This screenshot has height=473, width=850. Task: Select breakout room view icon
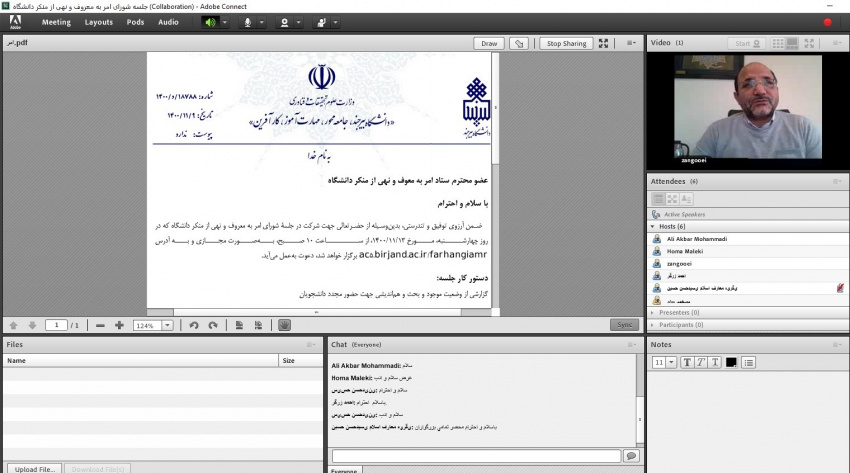pos(672,199)
